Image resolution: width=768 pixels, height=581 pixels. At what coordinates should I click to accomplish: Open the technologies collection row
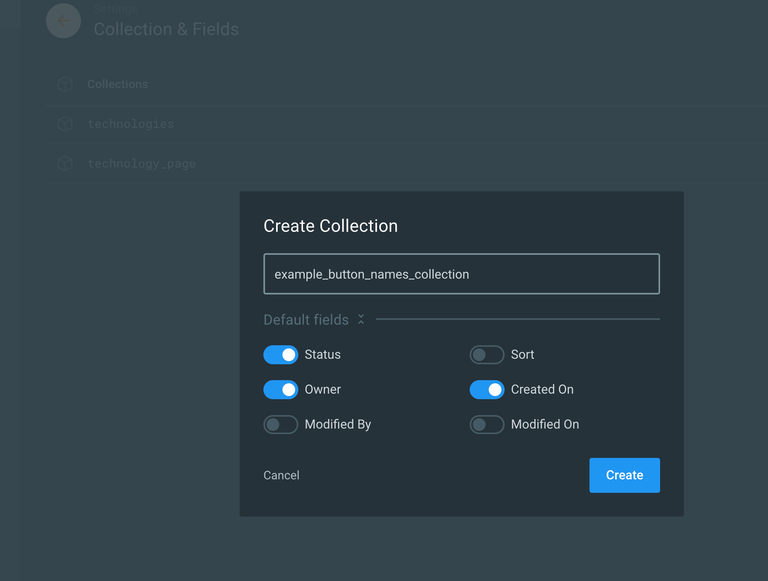coord(131,124)
